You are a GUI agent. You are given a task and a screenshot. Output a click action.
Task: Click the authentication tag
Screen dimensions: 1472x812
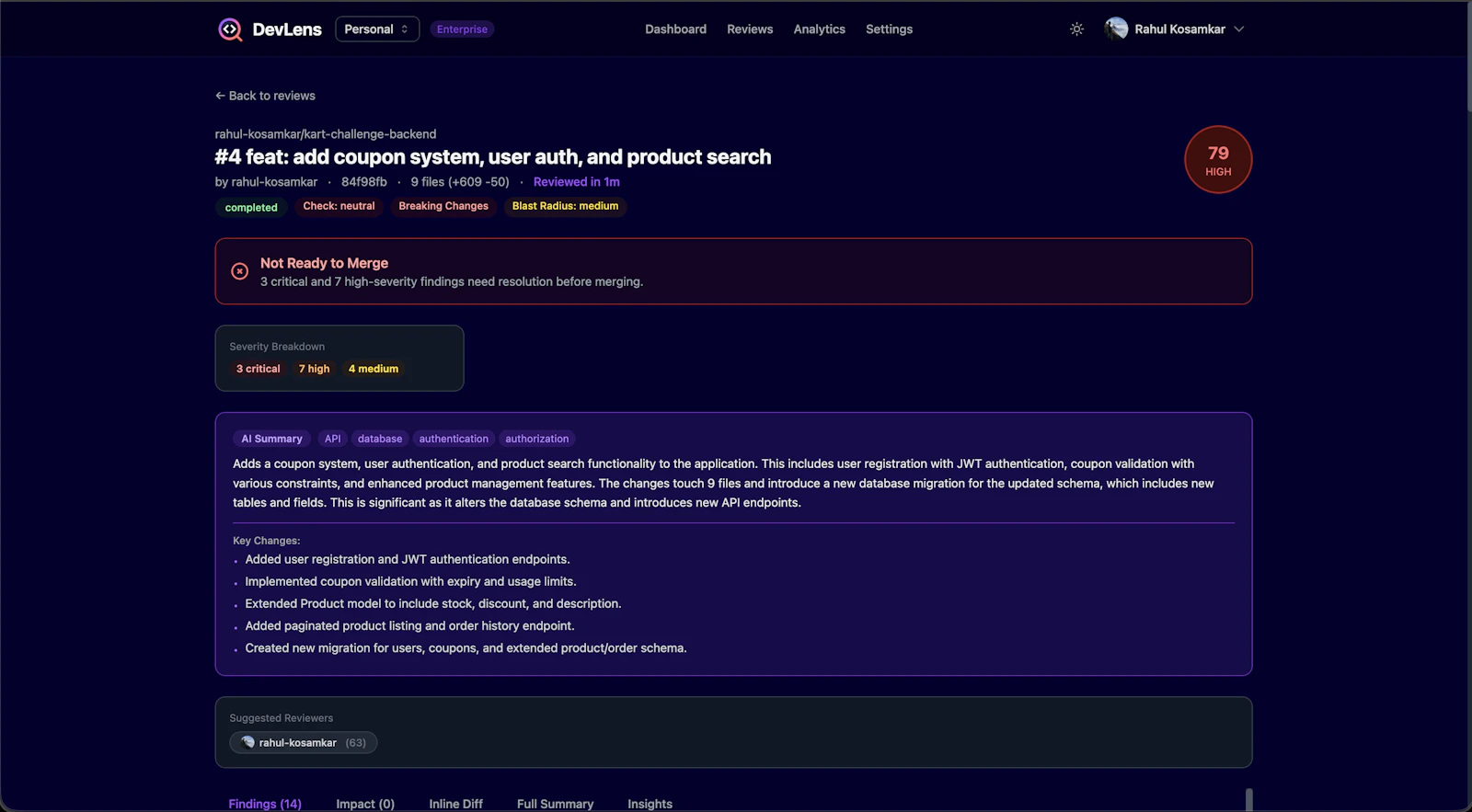coord(454,439)
